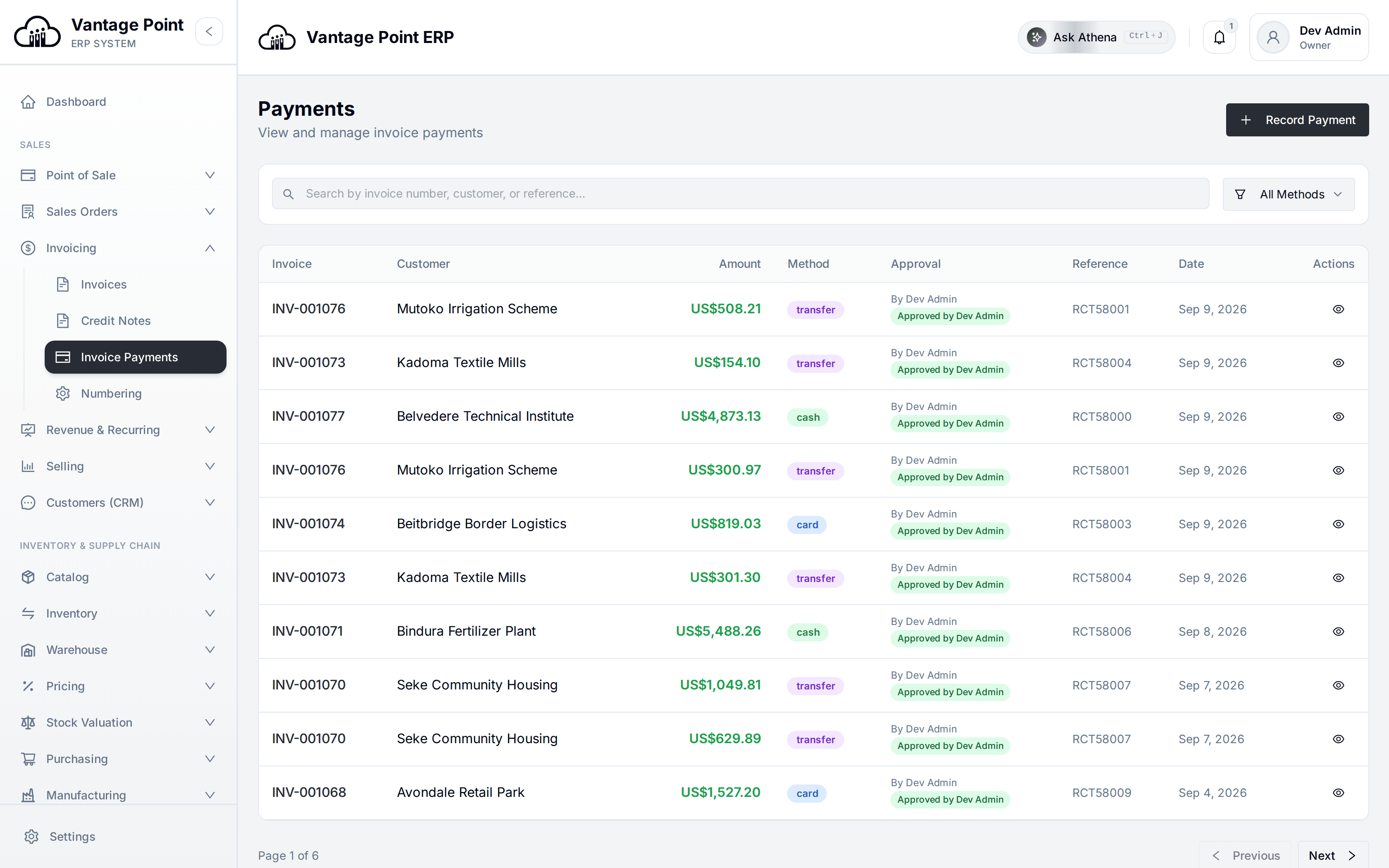
Task: Click amount US$629.89
Action: (724, 739)
